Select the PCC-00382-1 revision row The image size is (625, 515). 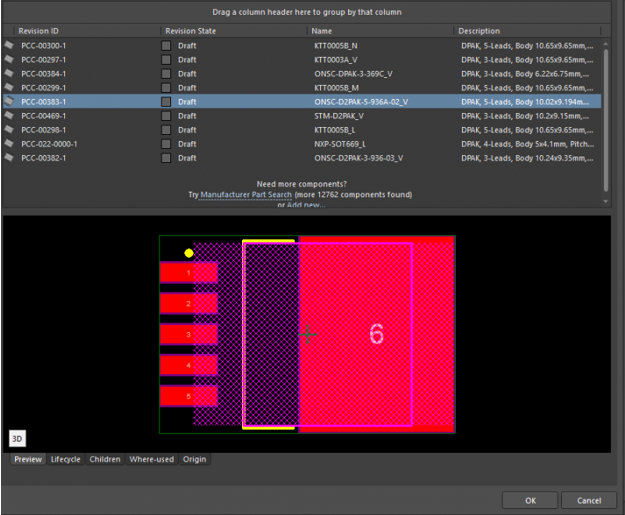click(x=302, y=158)
